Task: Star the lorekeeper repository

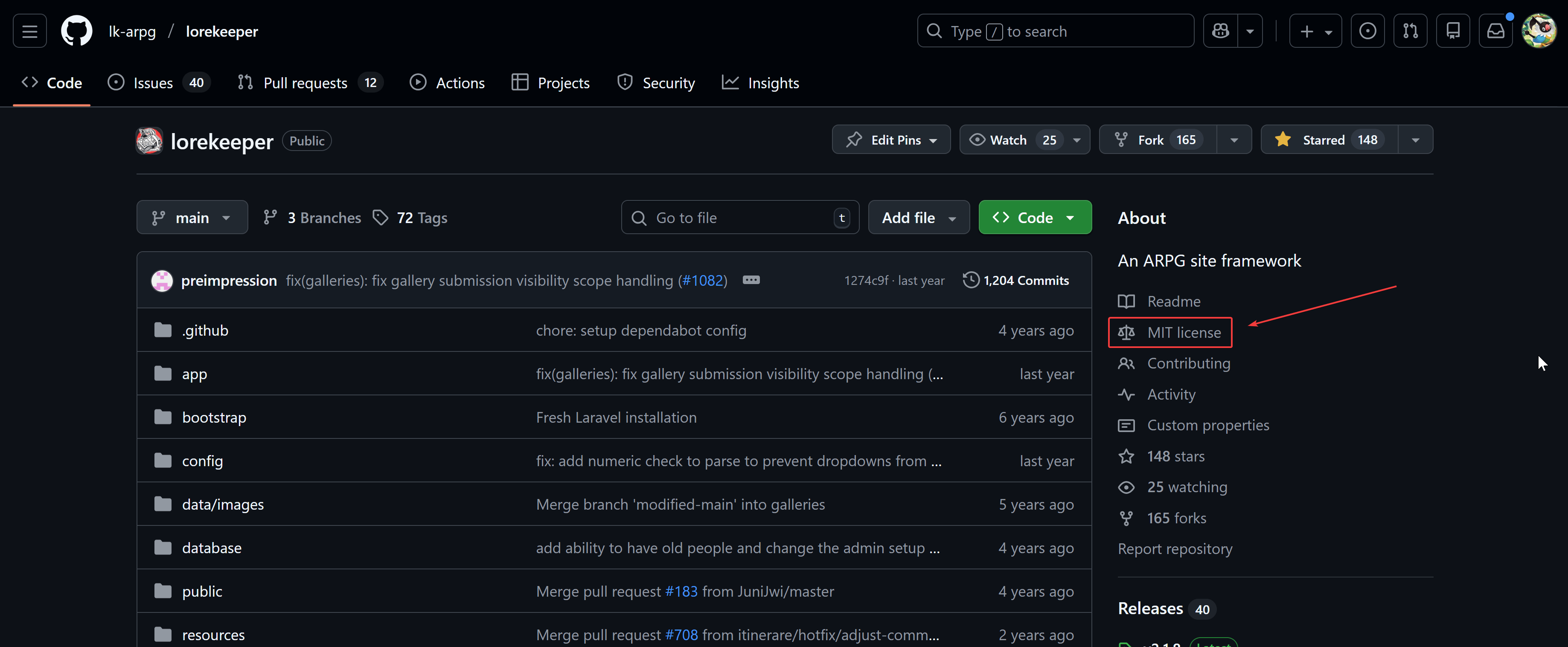Action: point(1327,139)
